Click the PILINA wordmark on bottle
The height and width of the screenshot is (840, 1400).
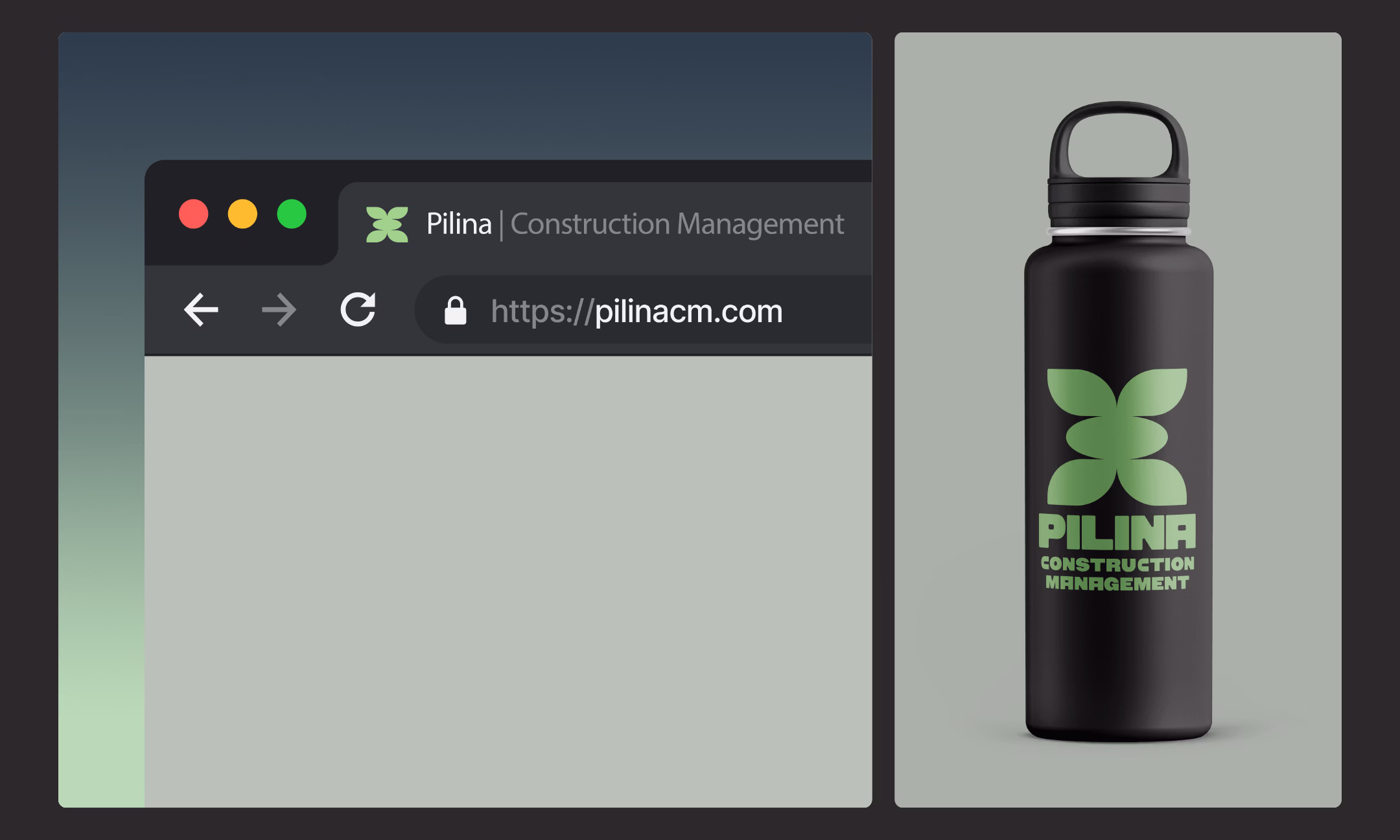click(1117, 531)
